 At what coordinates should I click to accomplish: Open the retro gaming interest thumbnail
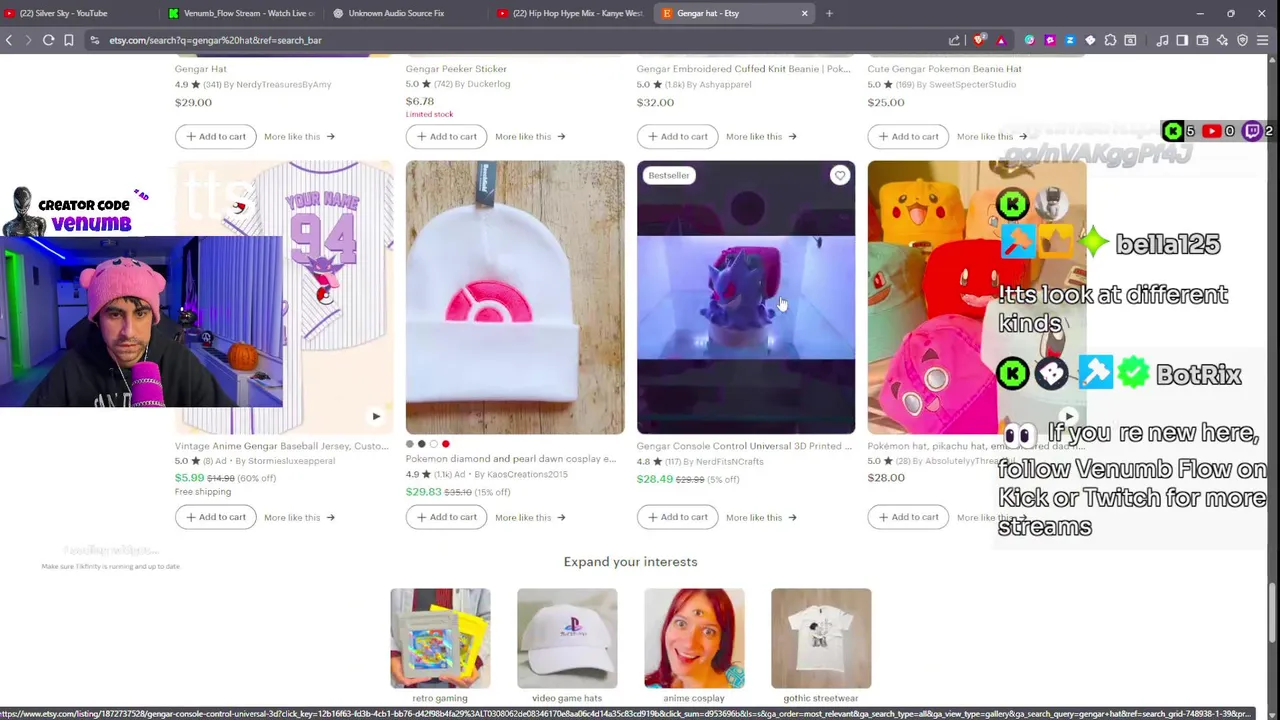[x=440, y=638]
